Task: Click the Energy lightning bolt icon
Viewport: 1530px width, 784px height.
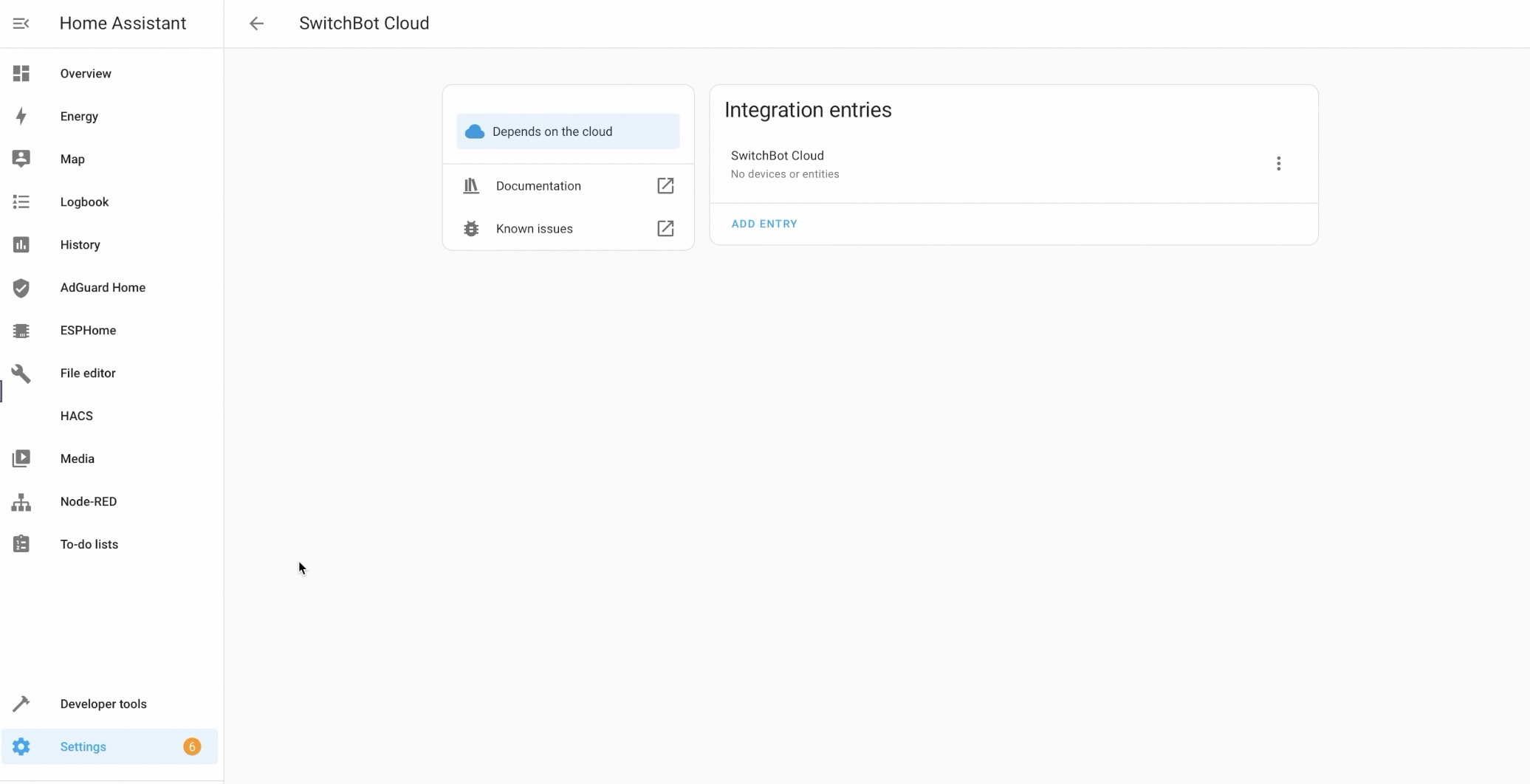Action: click(x=21, y=117)
